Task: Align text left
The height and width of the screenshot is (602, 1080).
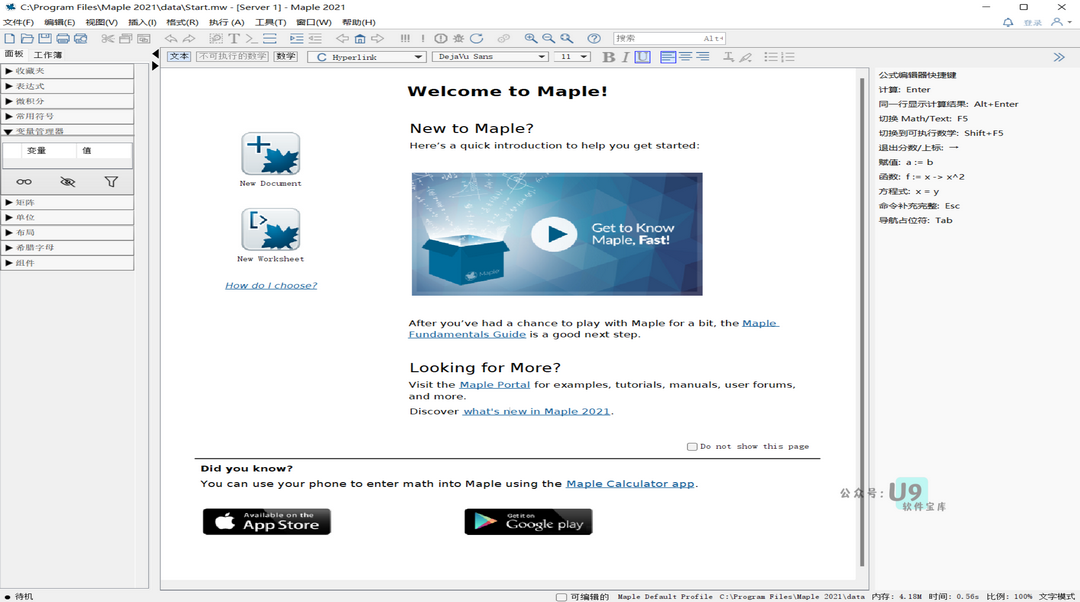Action: tap(667, 57)
